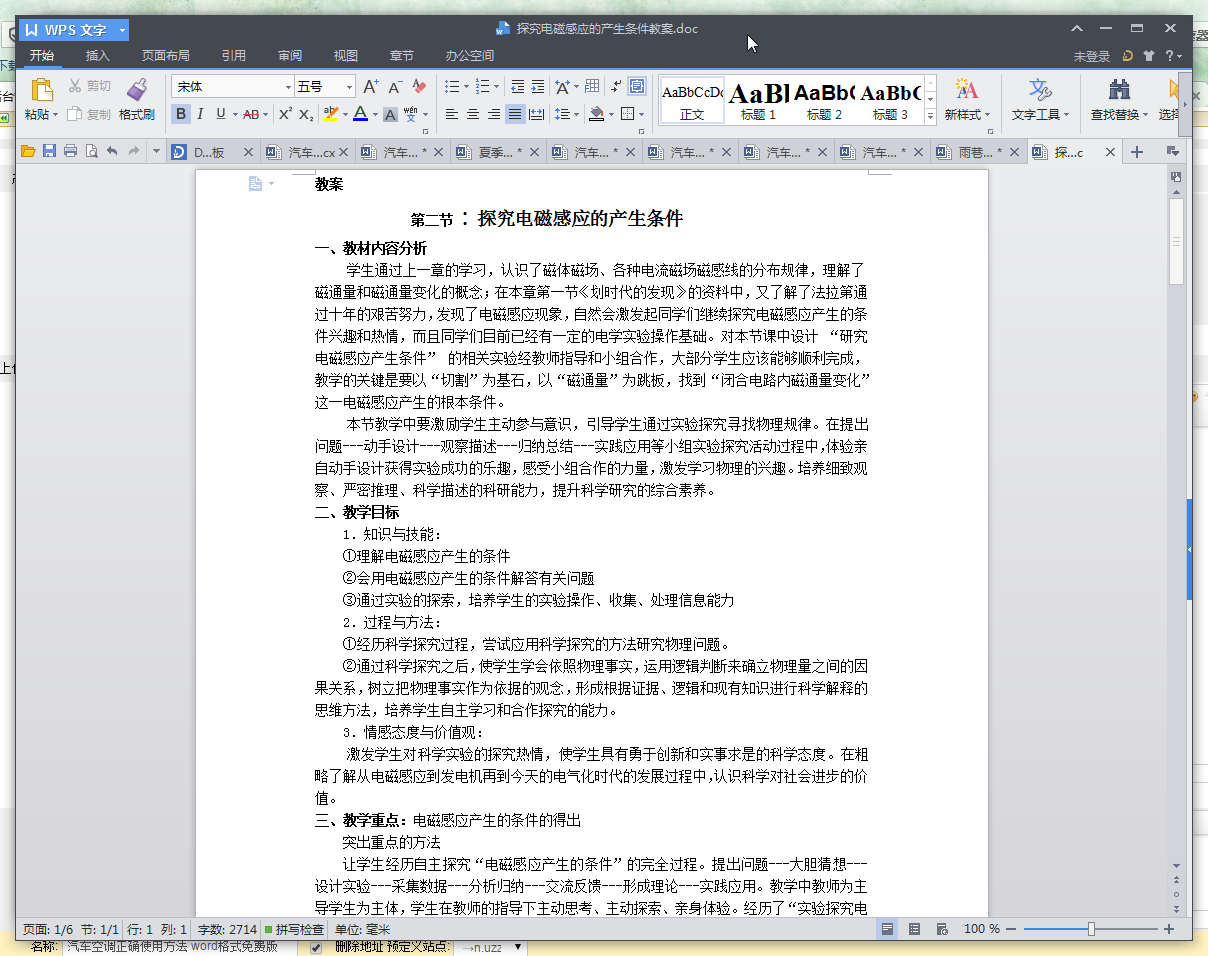Toggle Underline formatting
This screenshot has height=956, width=1208.
tap(220, 114)
